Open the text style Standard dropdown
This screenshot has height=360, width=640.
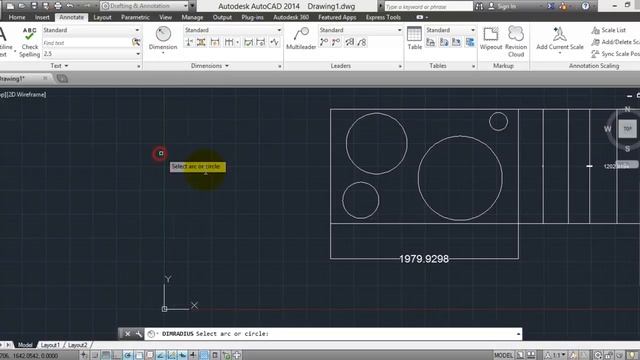click(91, 30)
